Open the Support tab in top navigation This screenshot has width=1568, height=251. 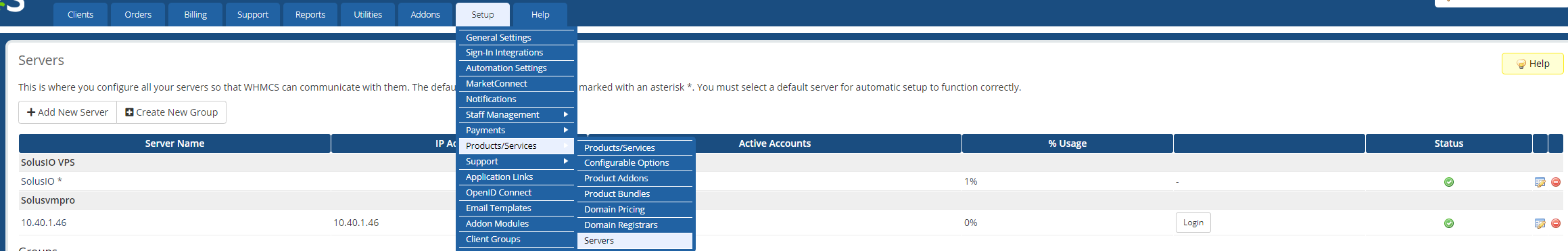point(253,14)
